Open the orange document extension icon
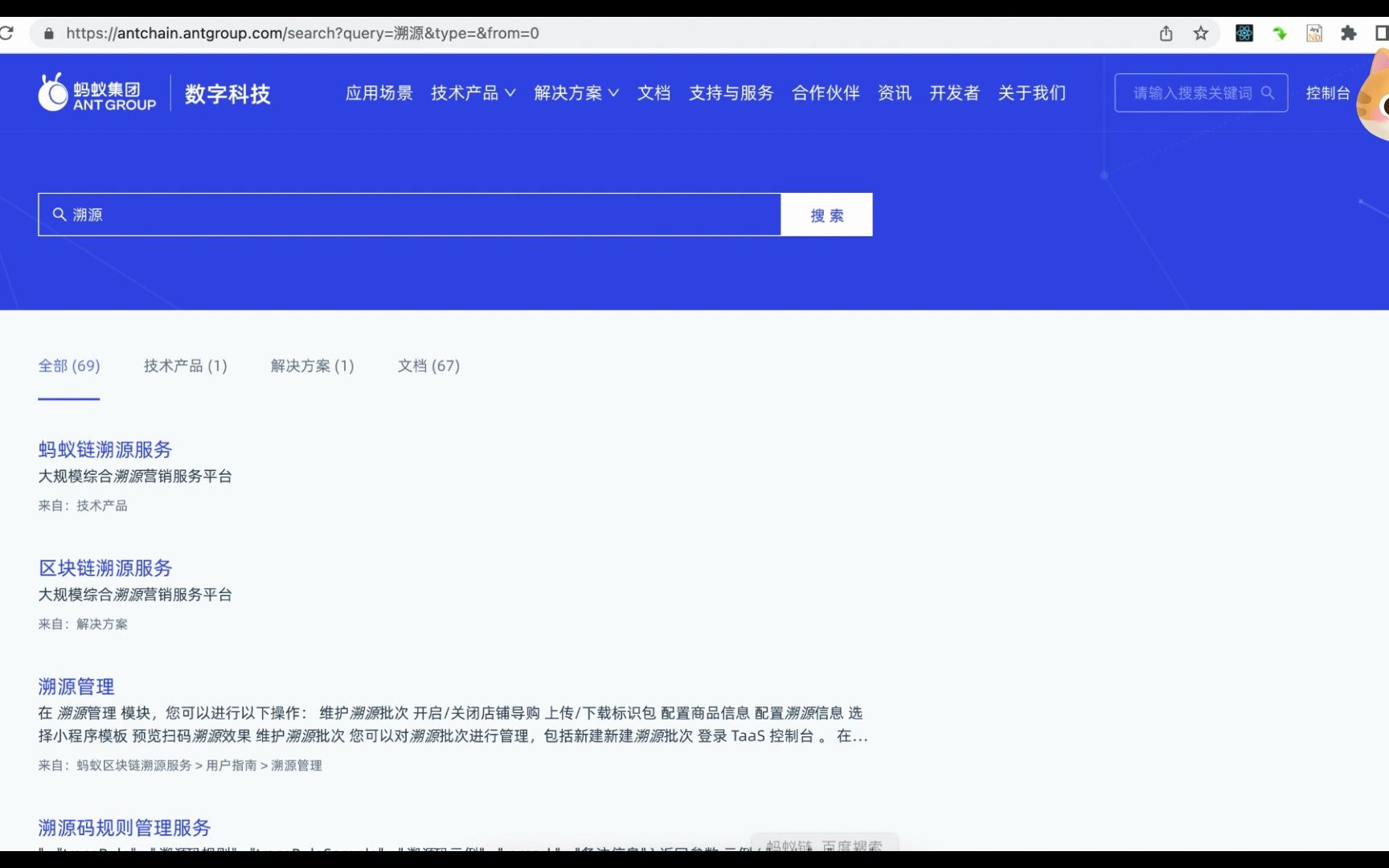The width and height of the screenshot is (1389, 868). [1314, 33]
